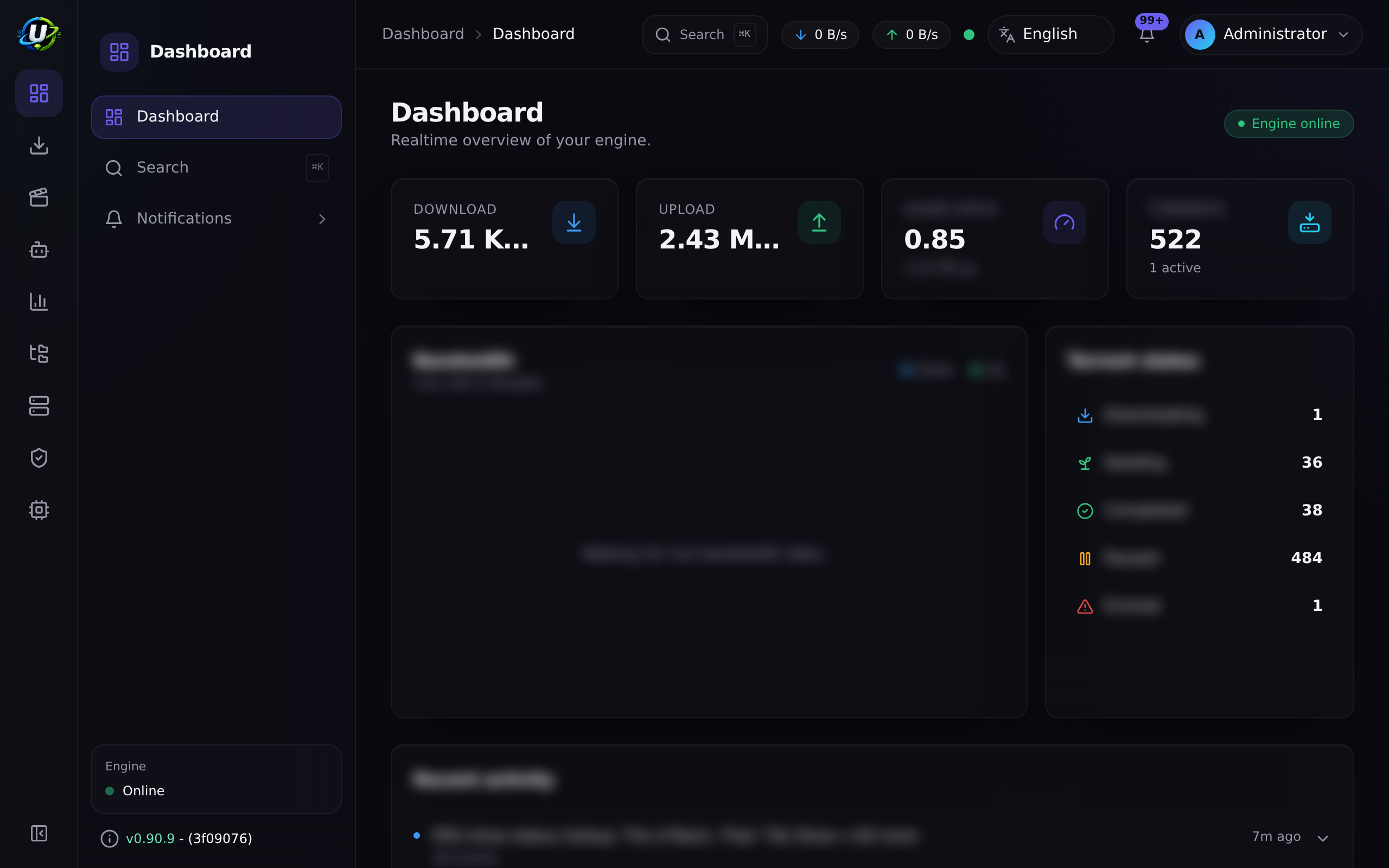Open the clapperboard media icon in left rail
The image size is (1389, 868).
click(39, 197)
